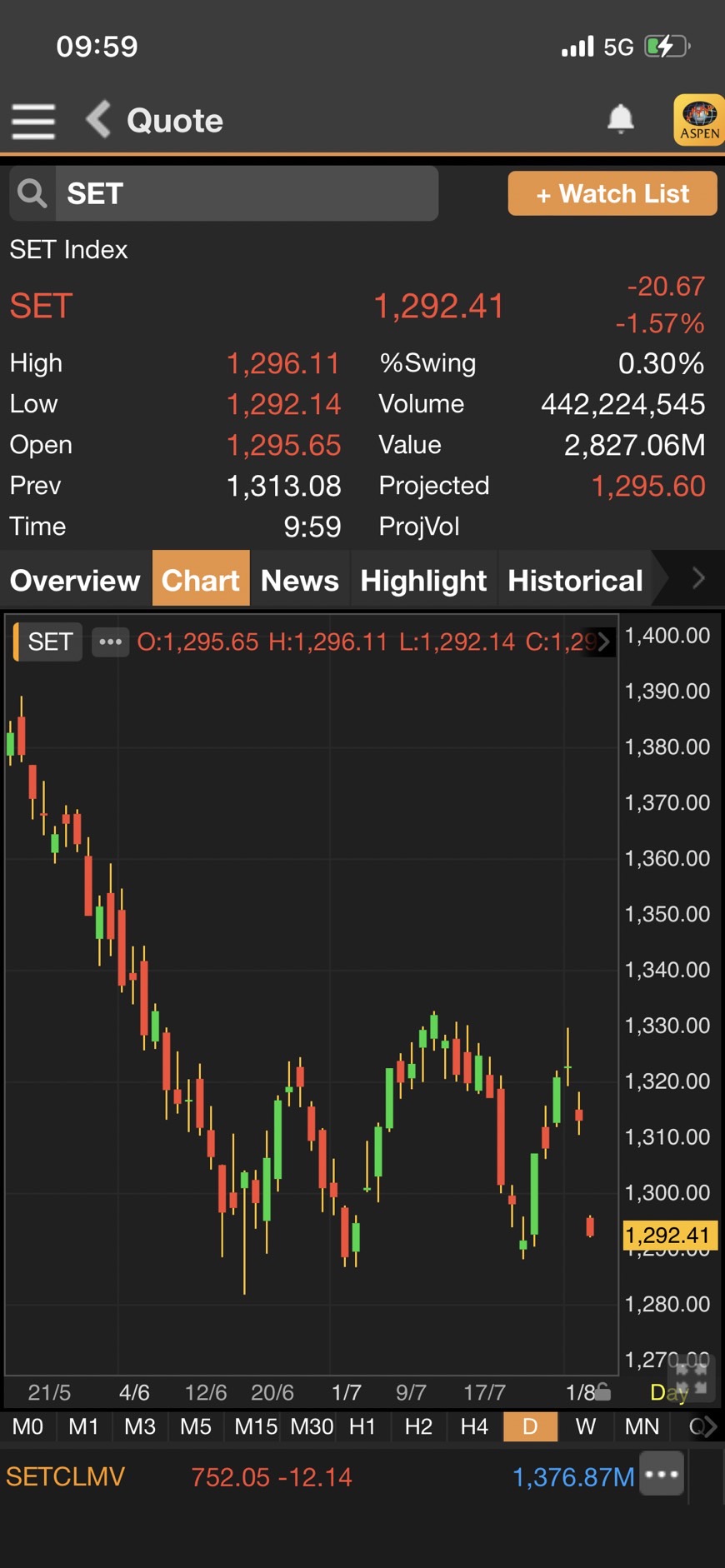Tap the search magnifier icon

[x=32, y=193]
